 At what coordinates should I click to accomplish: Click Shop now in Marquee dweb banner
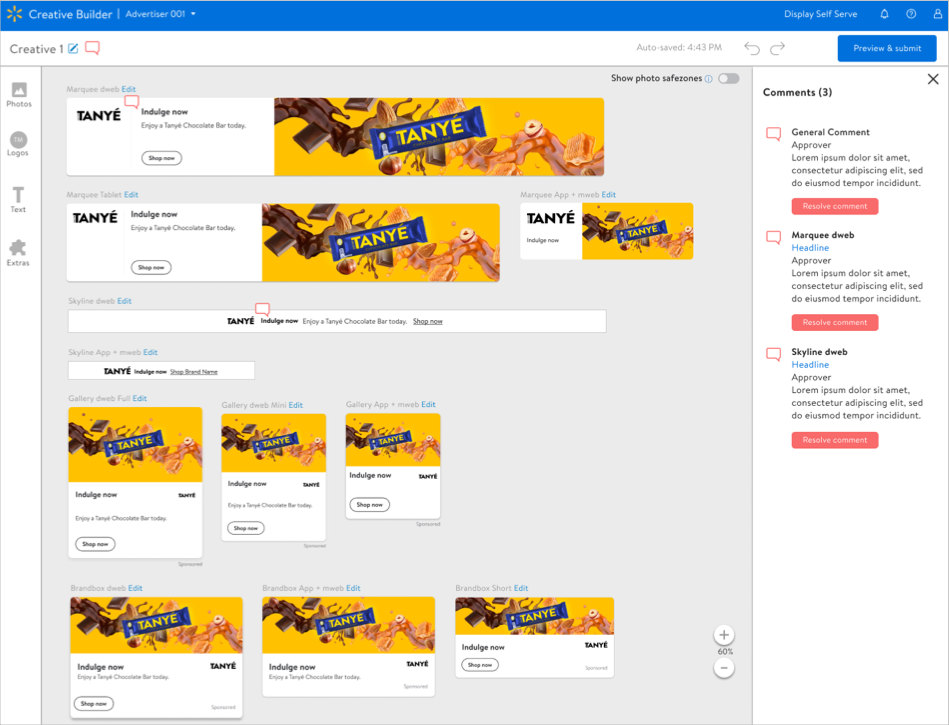tap(162, 158)
